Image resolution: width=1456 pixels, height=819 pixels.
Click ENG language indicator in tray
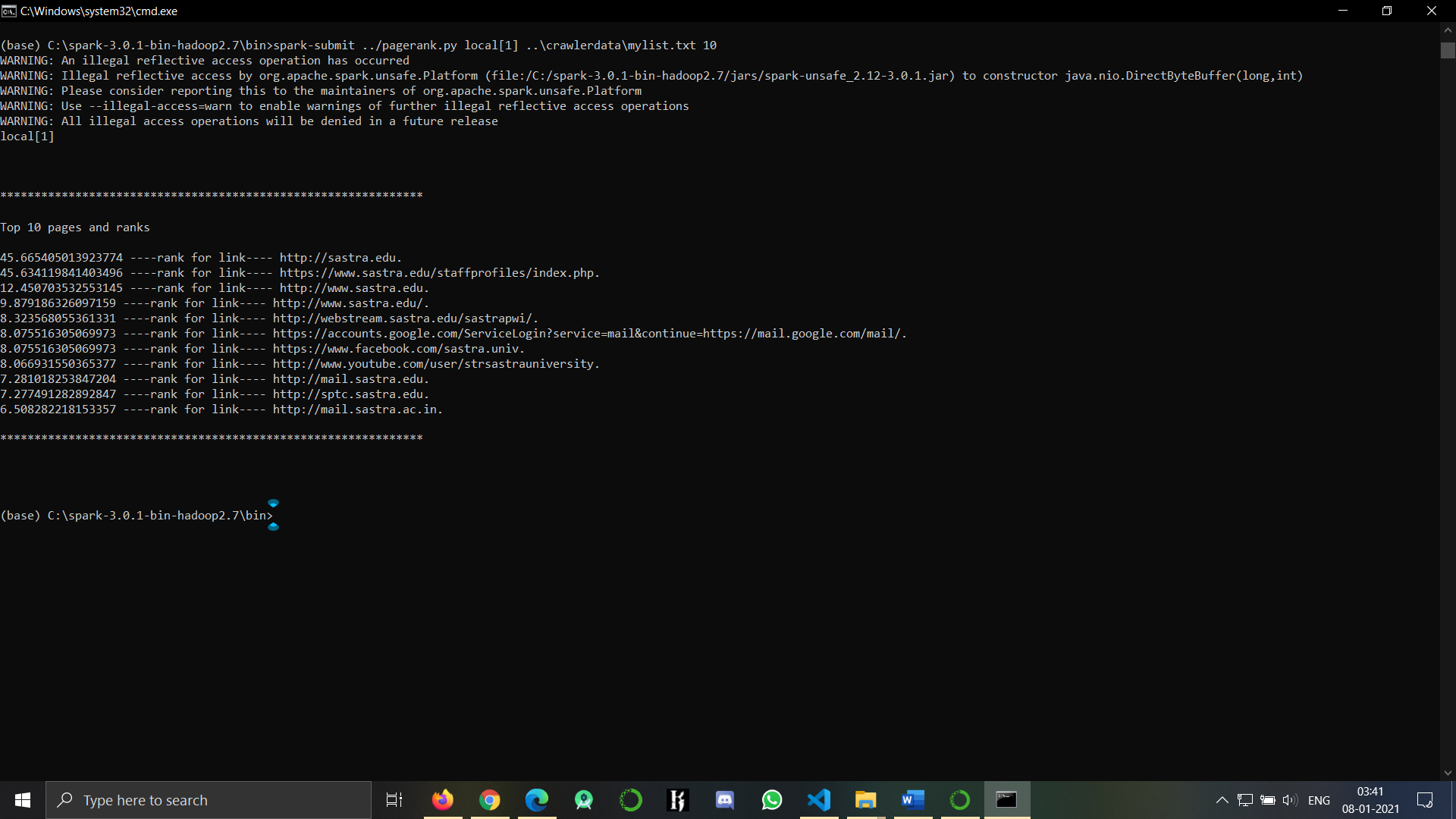coord(1320,800)
